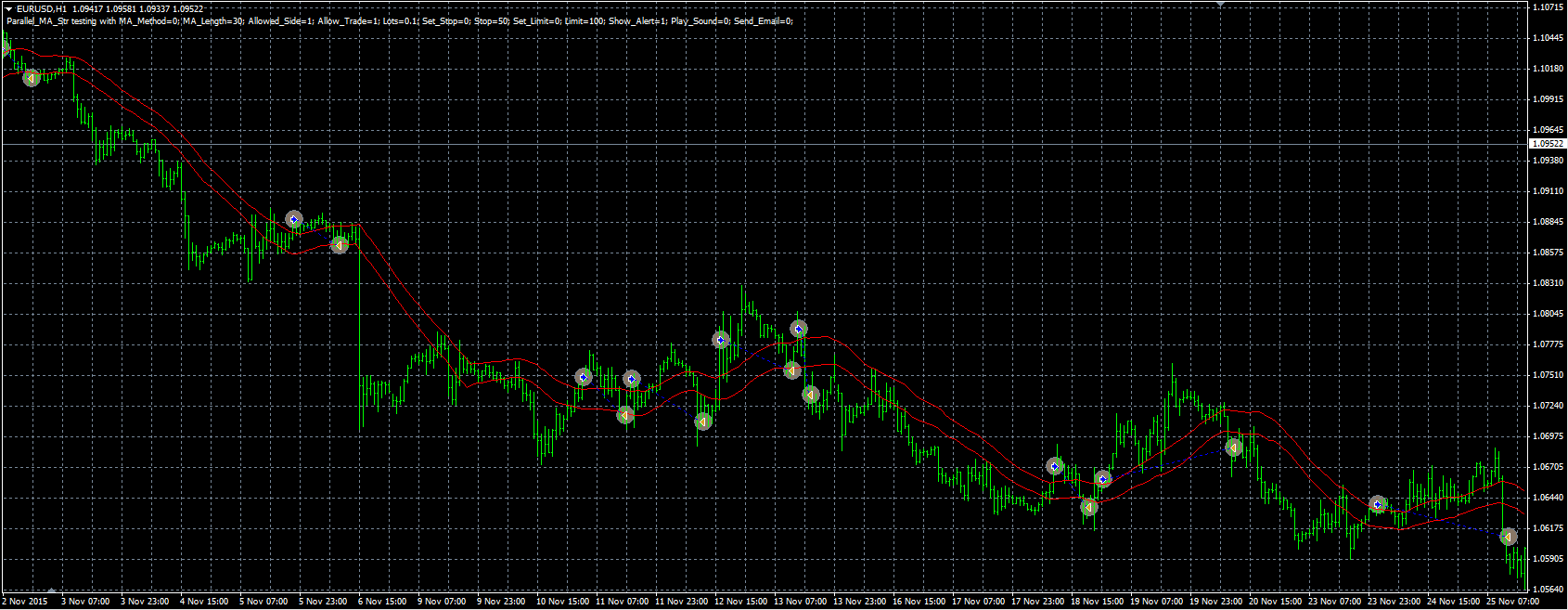Click the 1.07775 price scale label

pyautogui.click(x=1547, y=344)
